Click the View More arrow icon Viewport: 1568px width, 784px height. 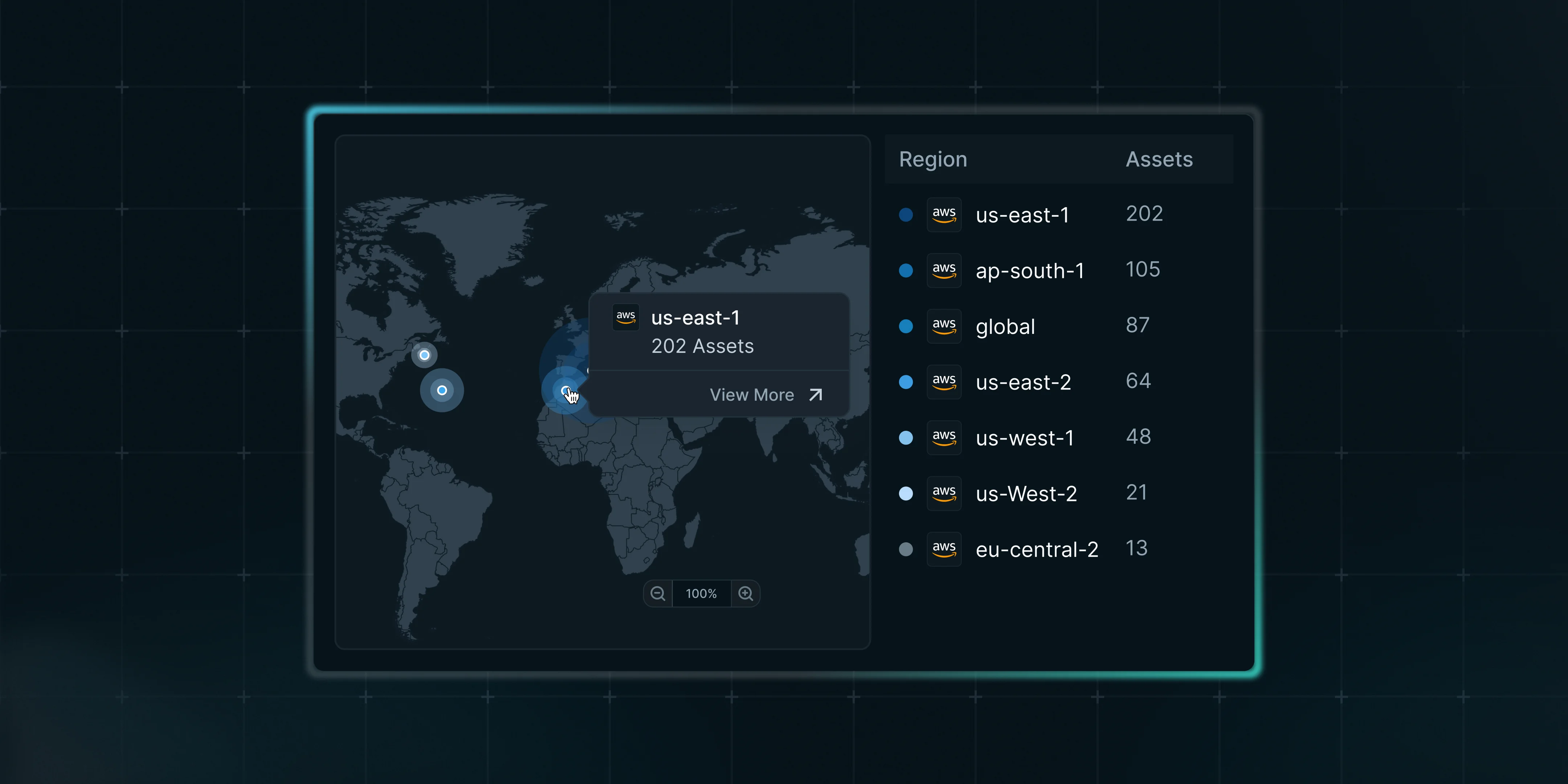[816, 395]
